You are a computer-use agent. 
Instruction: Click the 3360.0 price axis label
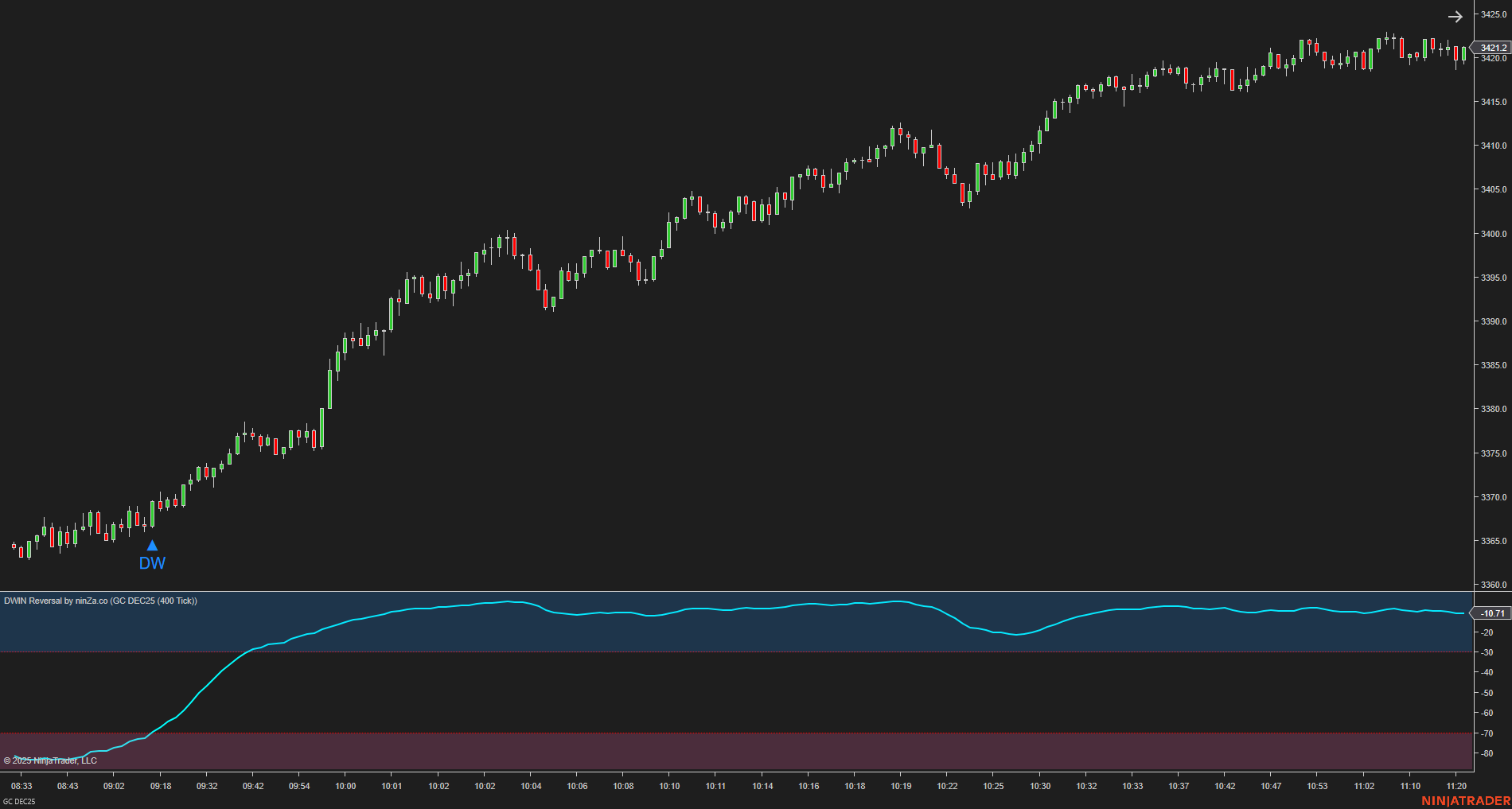(1494, 586)
